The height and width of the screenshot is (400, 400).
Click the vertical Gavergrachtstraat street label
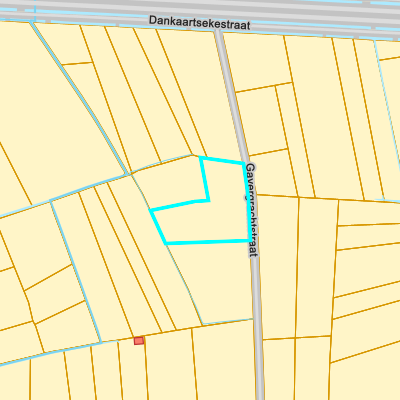(252, 210)
